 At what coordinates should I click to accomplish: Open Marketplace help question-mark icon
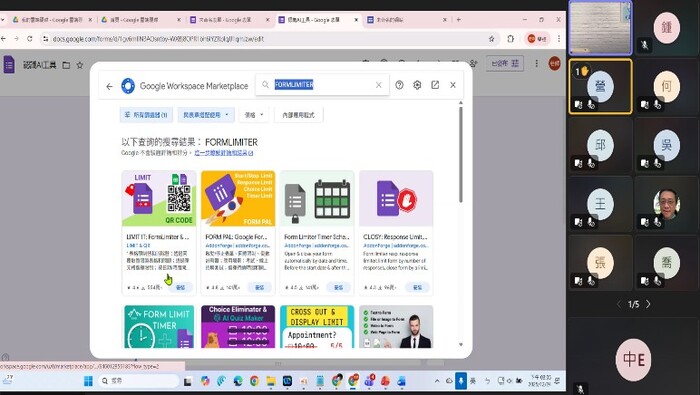tap(399, 85)
